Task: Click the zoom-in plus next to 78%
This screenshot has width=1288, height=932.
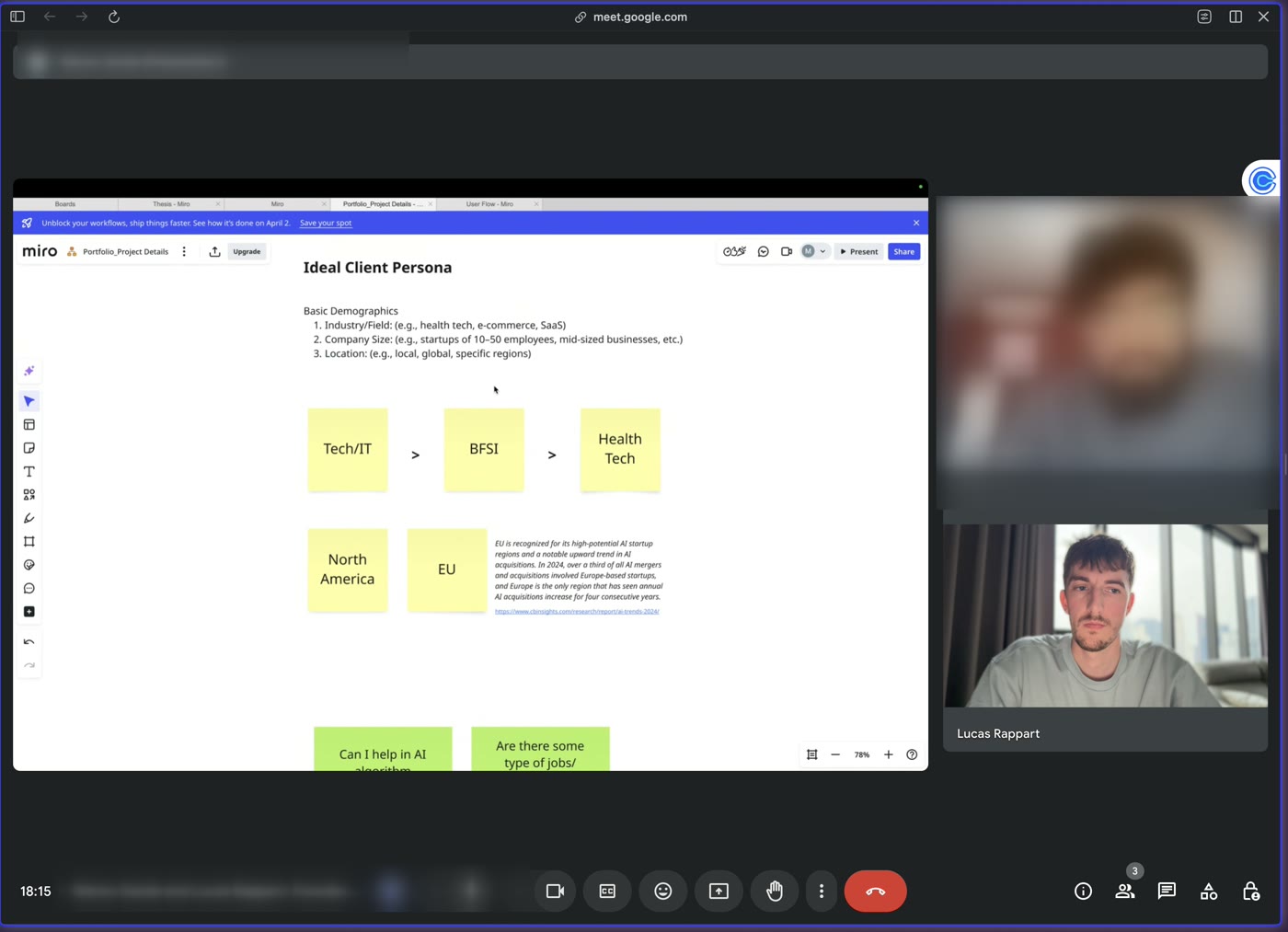Action: pyautogui.click(x=889, y=754)
